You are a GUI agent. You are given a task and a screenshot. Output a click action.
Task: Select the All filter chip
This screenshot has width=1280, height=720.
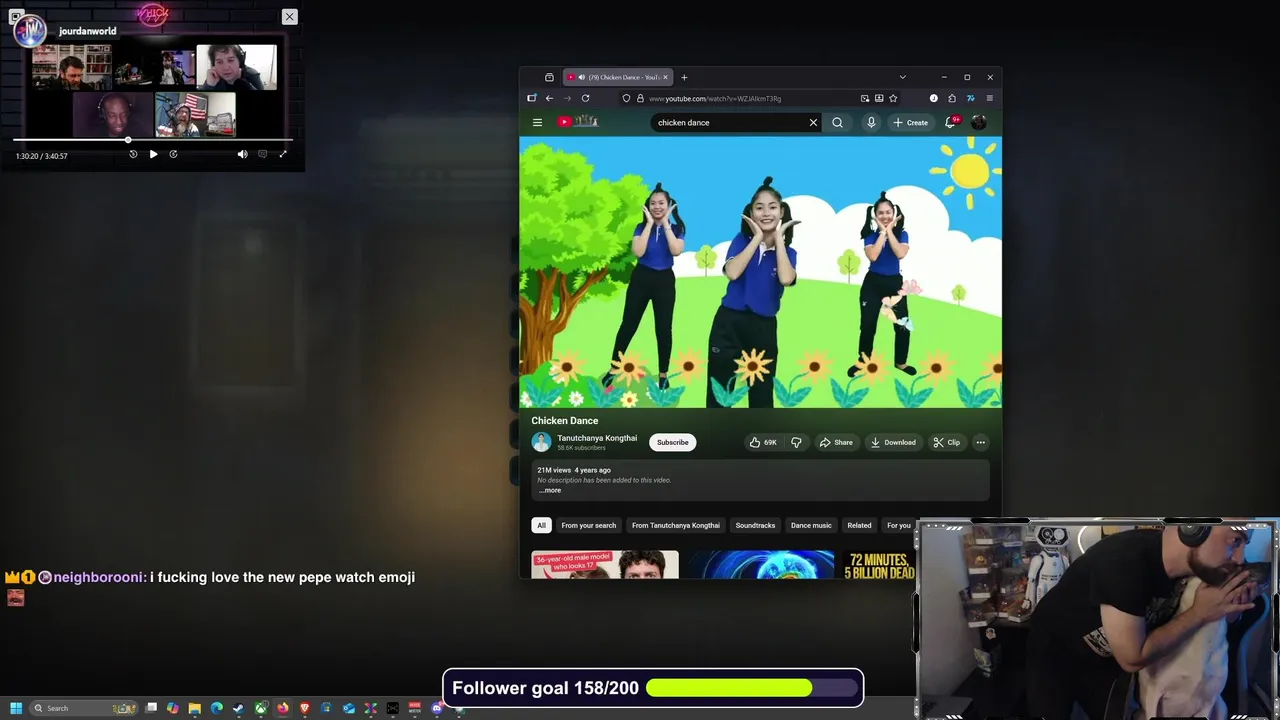click(541, 525)
